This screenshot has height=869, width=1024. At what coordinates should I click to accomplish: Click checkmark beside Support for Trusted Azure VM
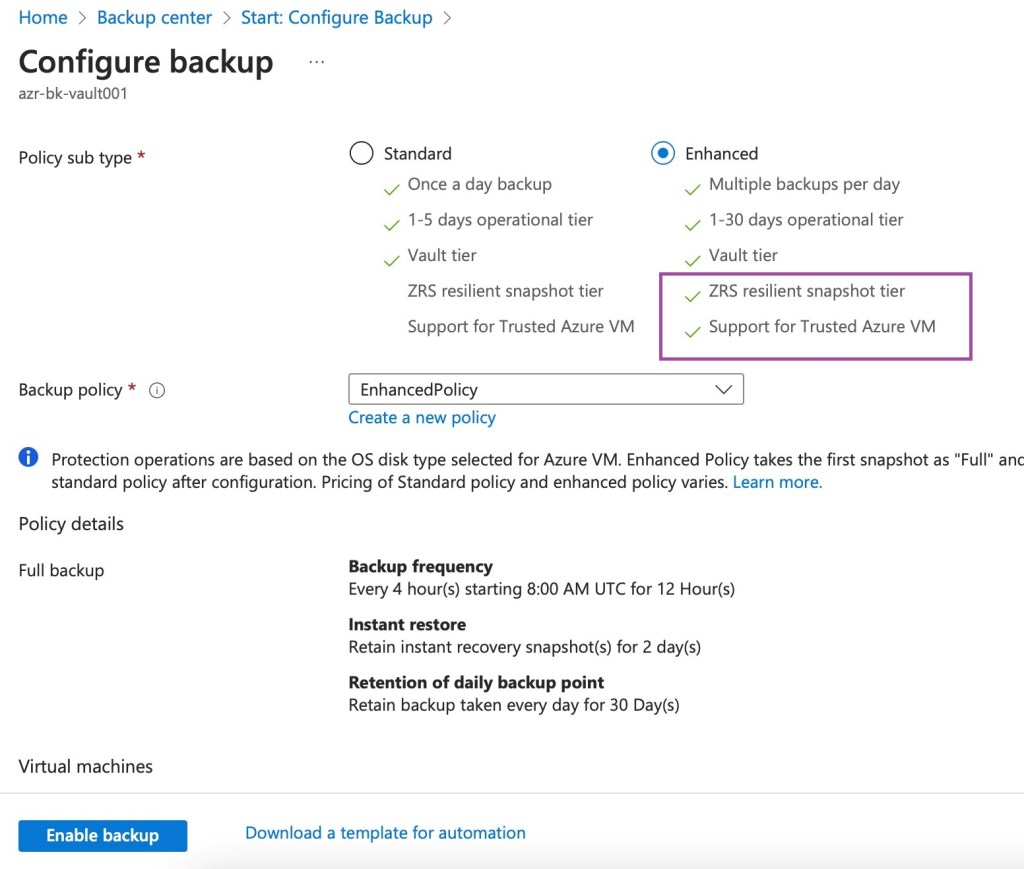click(692, 329)
